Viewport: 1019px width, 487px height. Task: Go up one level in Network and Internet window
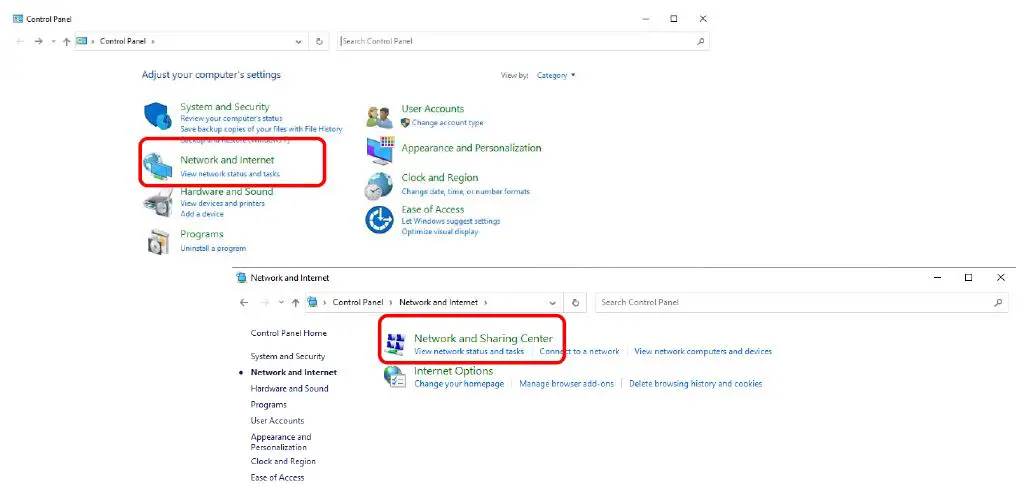click(296, 302)
